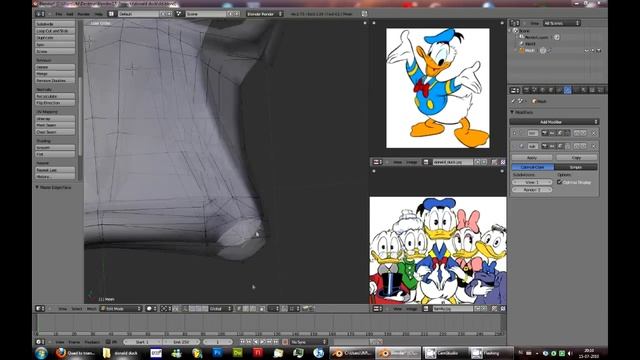Open the 3D viewport editor type selector
This screenshot has width=640, height=360.
[x=40, y=309]
